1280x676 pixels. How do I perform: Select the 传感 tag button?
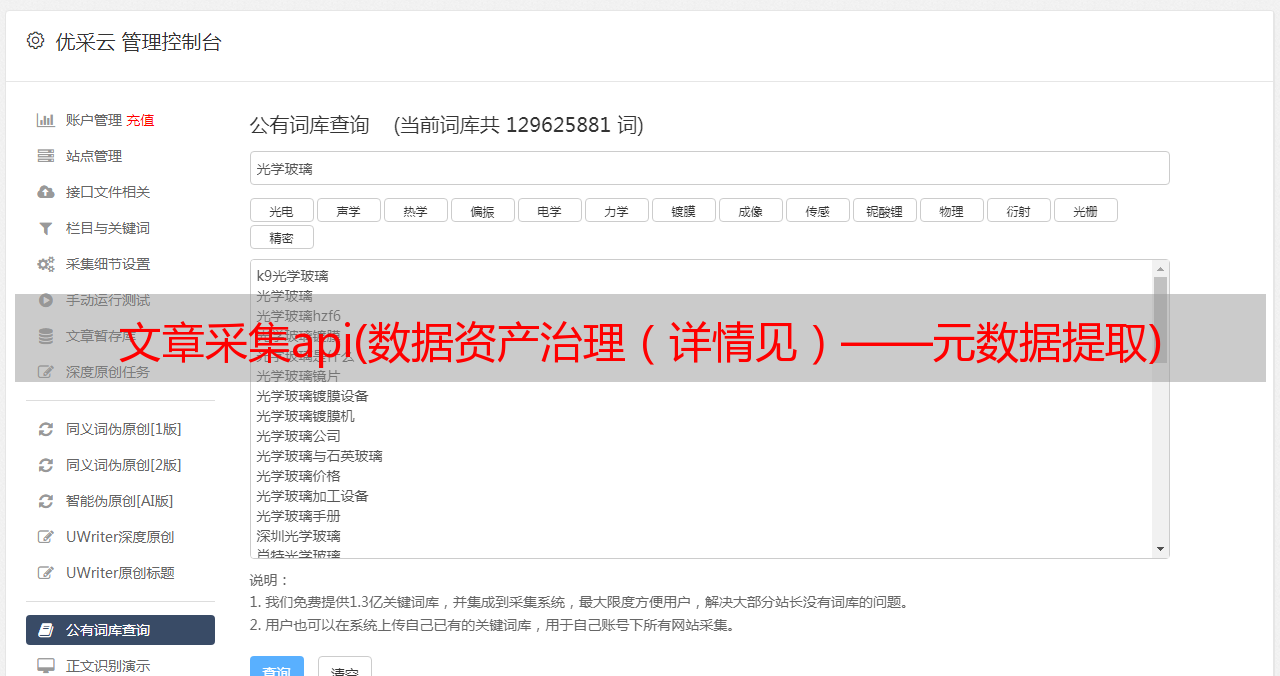pos(817,210)
